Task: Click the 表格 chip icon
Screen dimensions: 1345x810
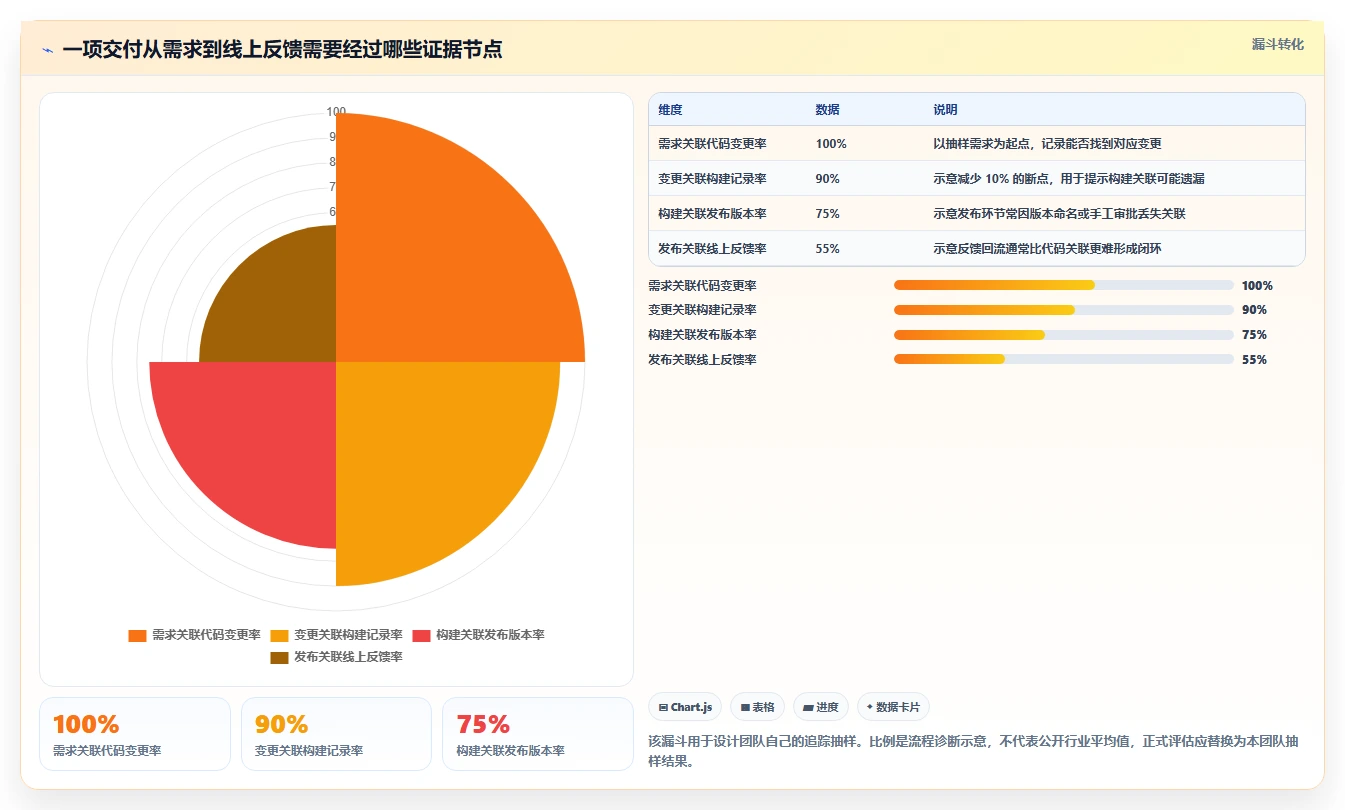Action: [x=745, y=707]
